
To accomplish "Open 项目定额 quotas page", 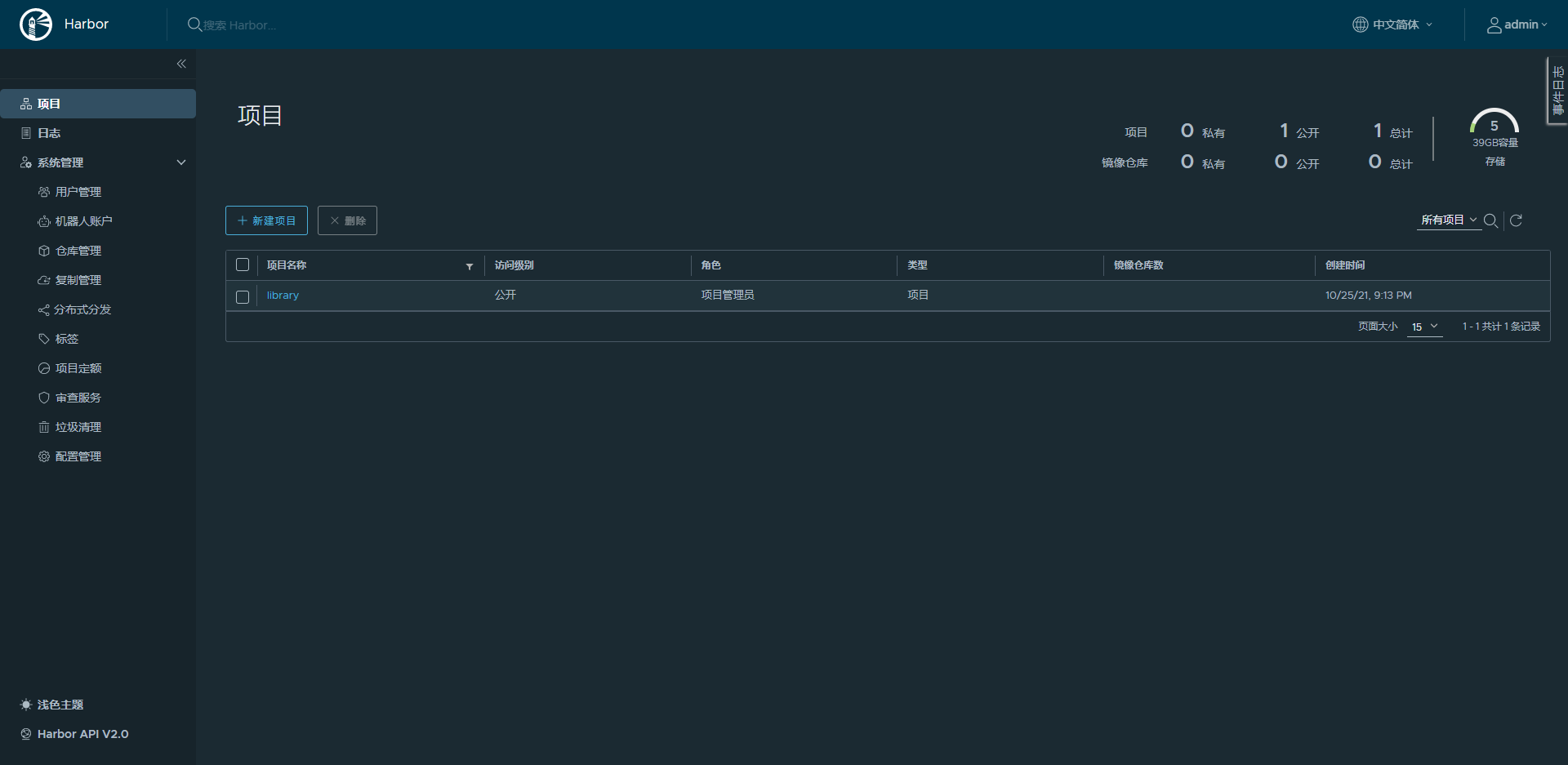I will pos(78,368).
